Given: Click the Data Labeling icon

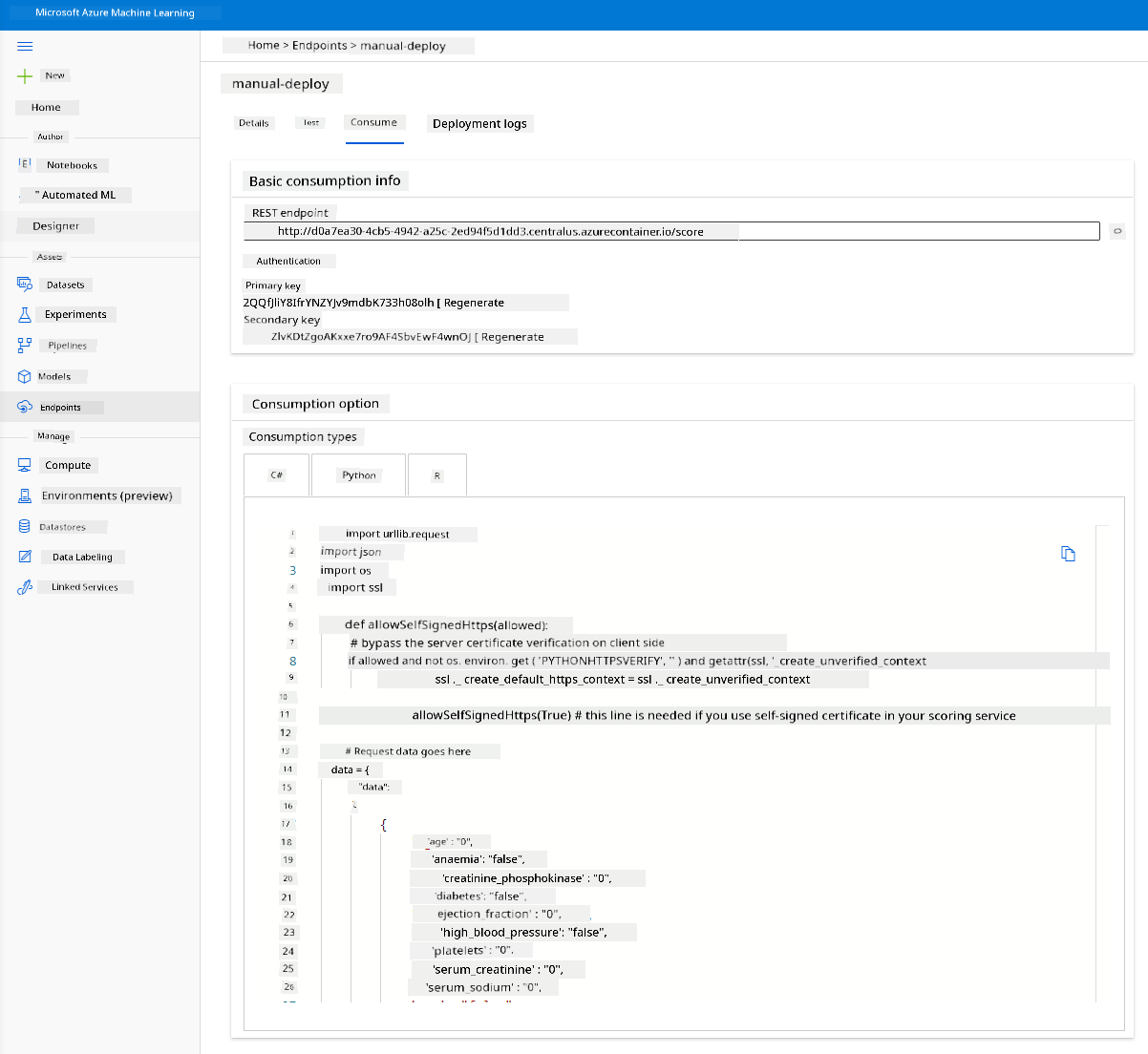Looking at the screenshot, I should 25,557.
